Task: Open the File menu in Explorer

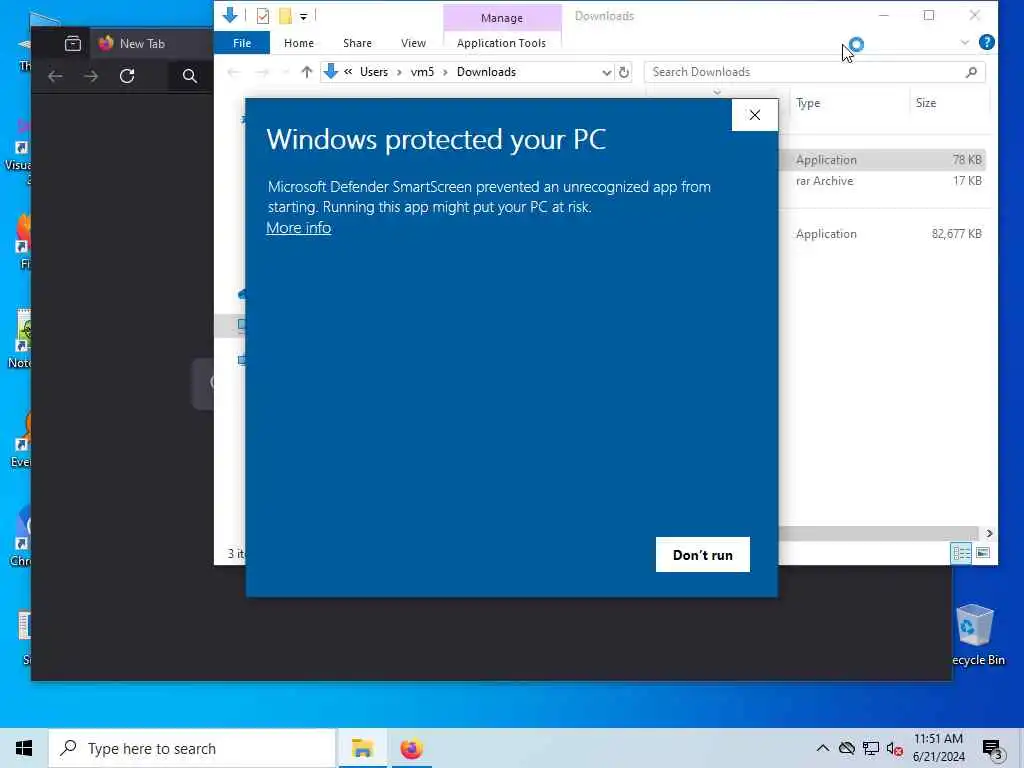Action: point(242,43)
